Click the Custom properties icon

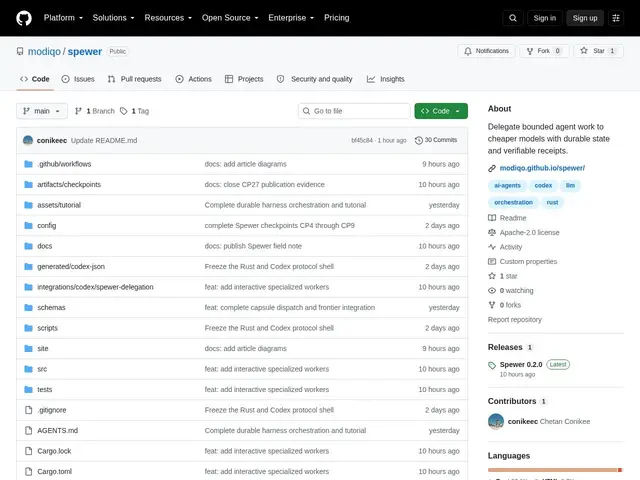[492, 262]
